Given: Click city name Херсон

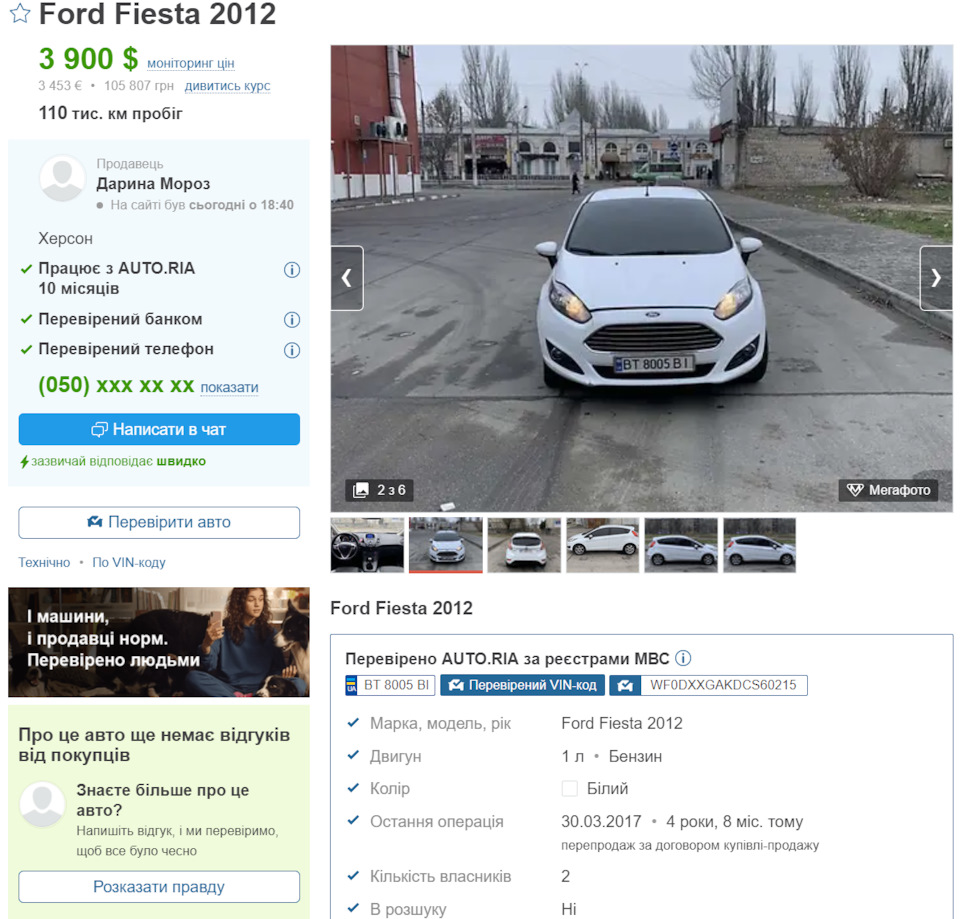Looking at the screenshot, I should click(66, 238).
